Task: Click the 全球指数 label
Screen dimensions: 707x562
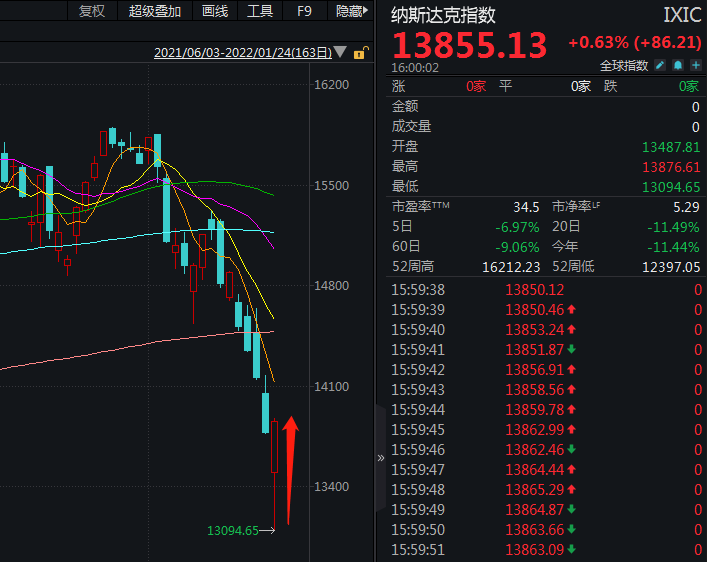Action: [624, 66]
